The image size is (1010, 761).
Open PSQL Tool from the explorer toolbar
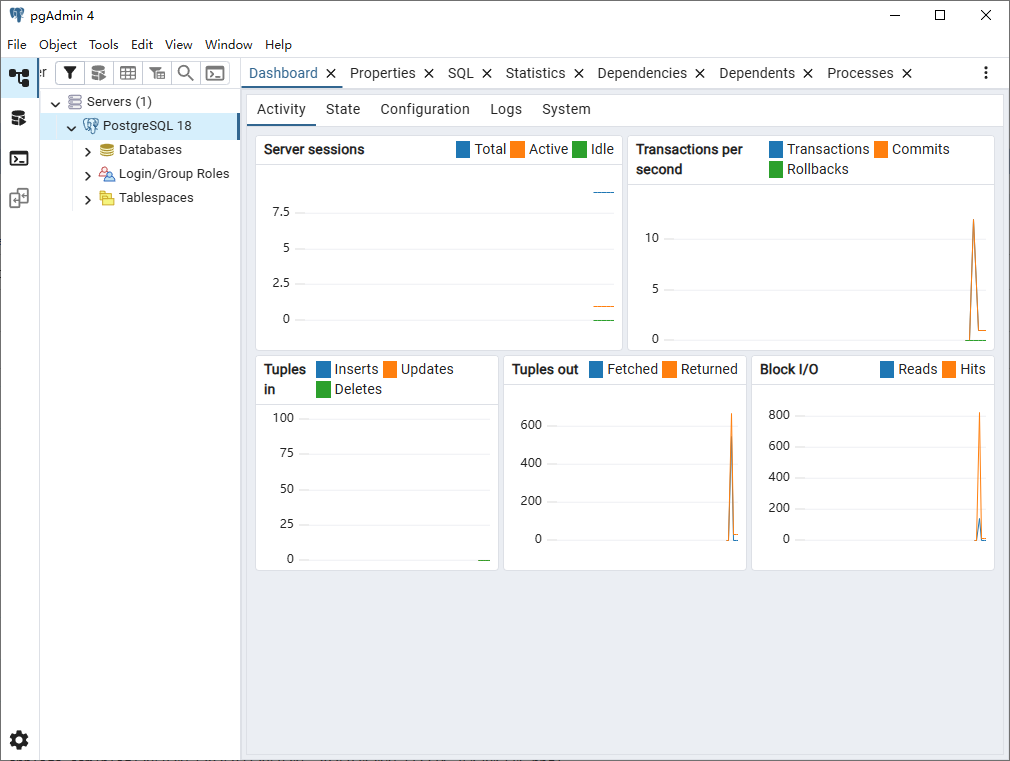pos(214,73)
